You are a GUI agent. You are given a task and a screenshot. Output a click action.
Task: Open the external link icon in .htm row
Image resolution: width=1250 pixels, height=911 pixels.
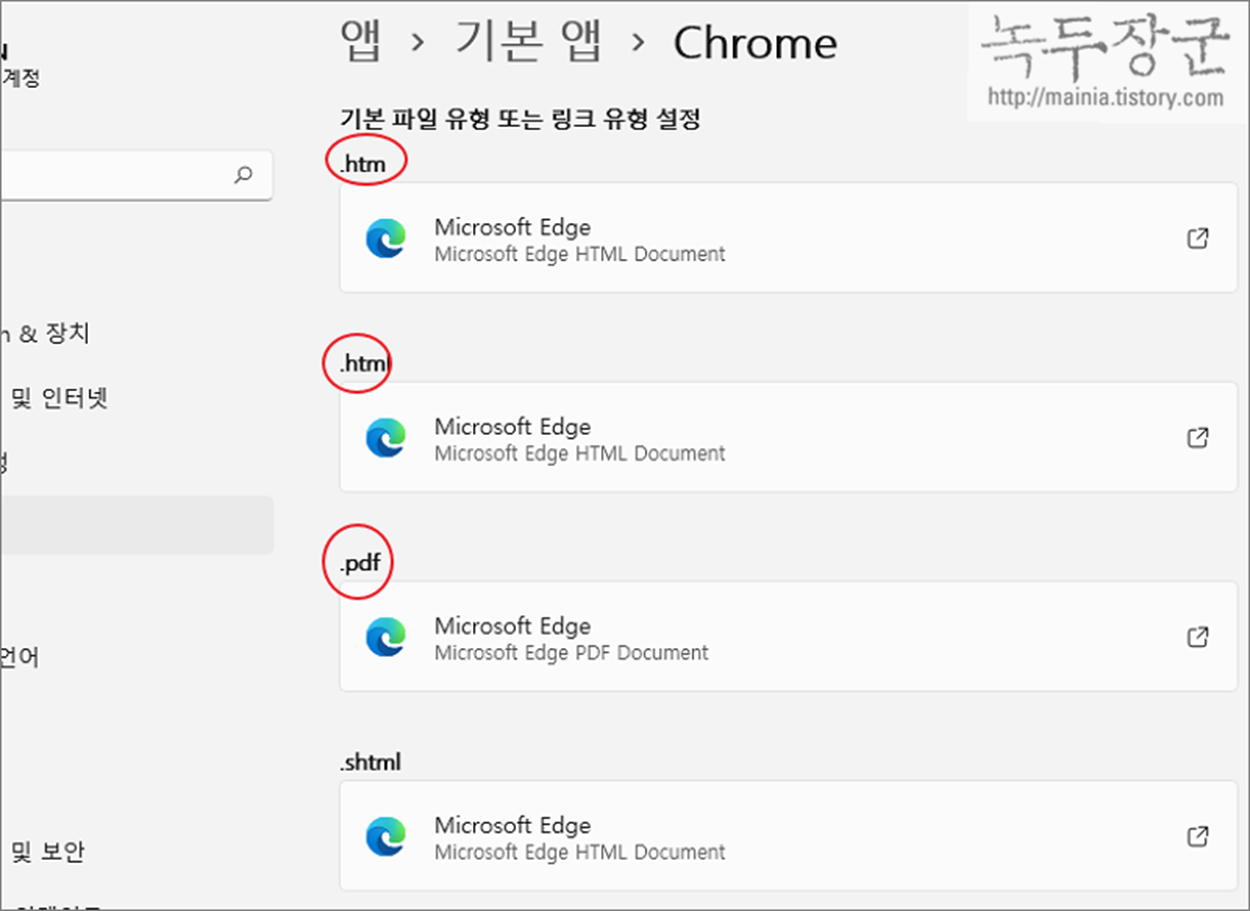(1197, 238)
